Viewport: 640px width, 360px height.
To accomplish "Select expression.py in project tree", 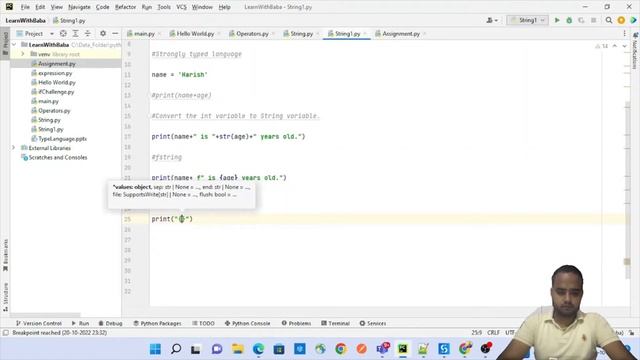I will pyautogui.click(x=55, y=73).
